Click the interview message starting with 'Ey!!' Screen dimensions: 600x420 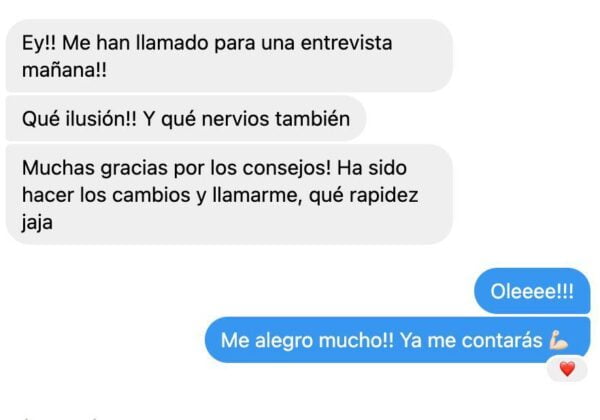(x=229, y=56)
